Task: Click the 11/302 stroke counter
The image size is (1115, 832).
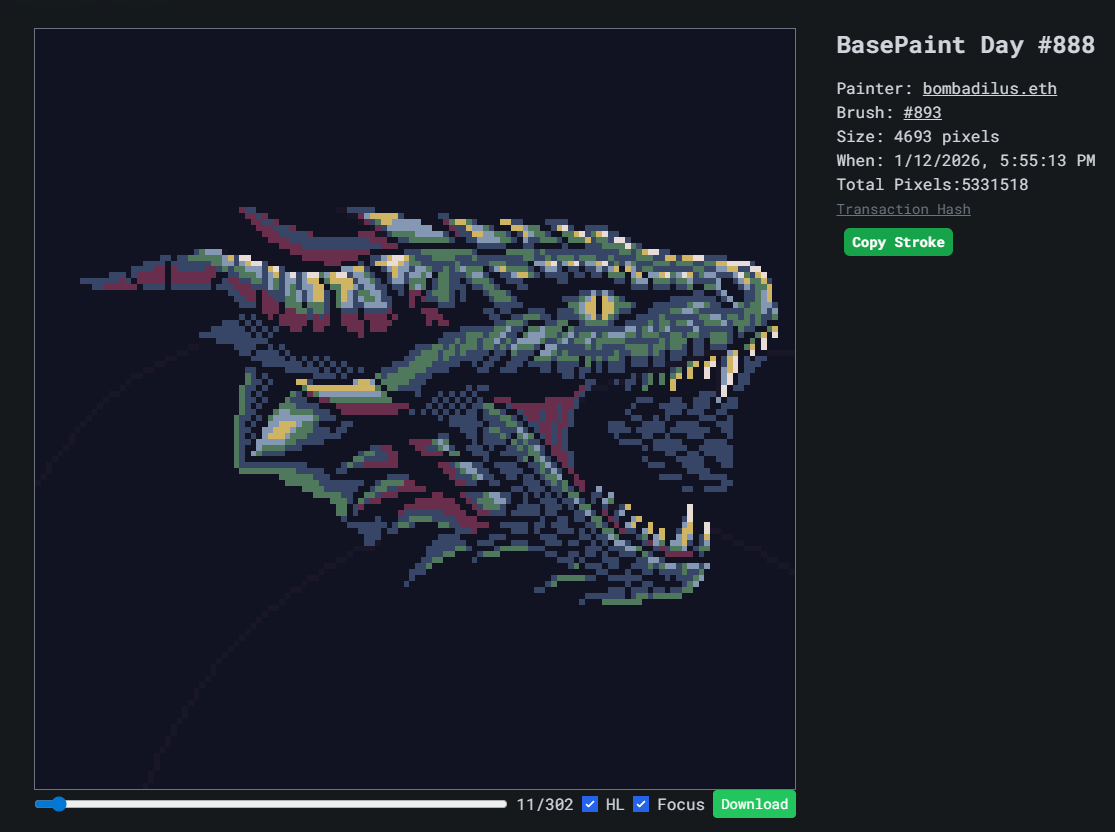Action: click(545, 804)
